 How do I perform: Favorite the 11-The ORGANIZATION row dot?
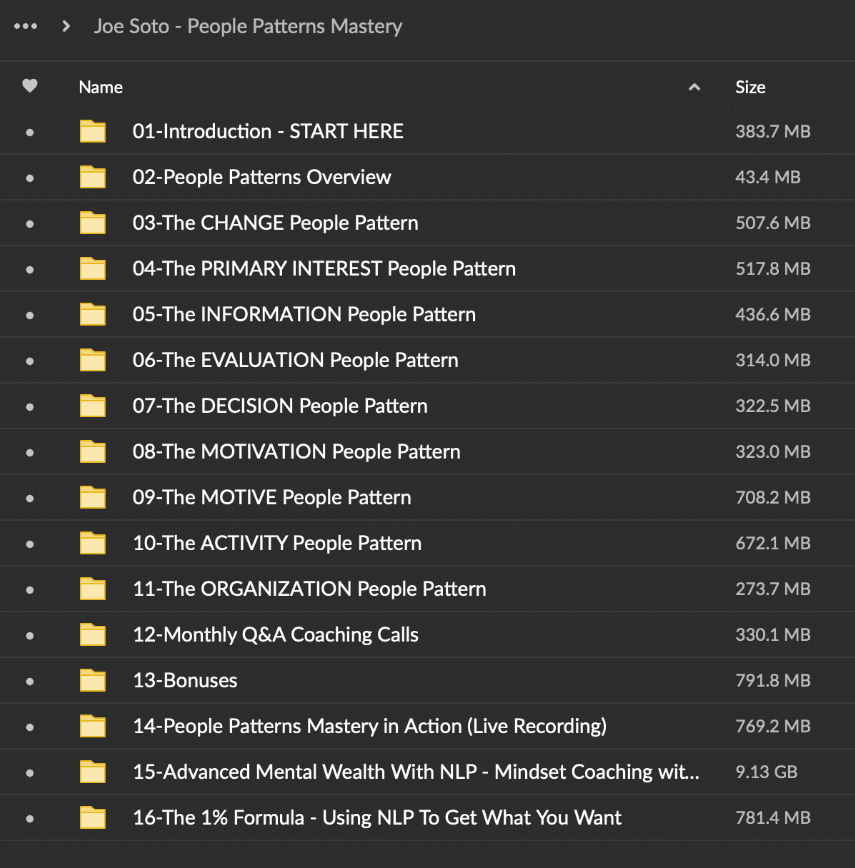pos(30,590)
